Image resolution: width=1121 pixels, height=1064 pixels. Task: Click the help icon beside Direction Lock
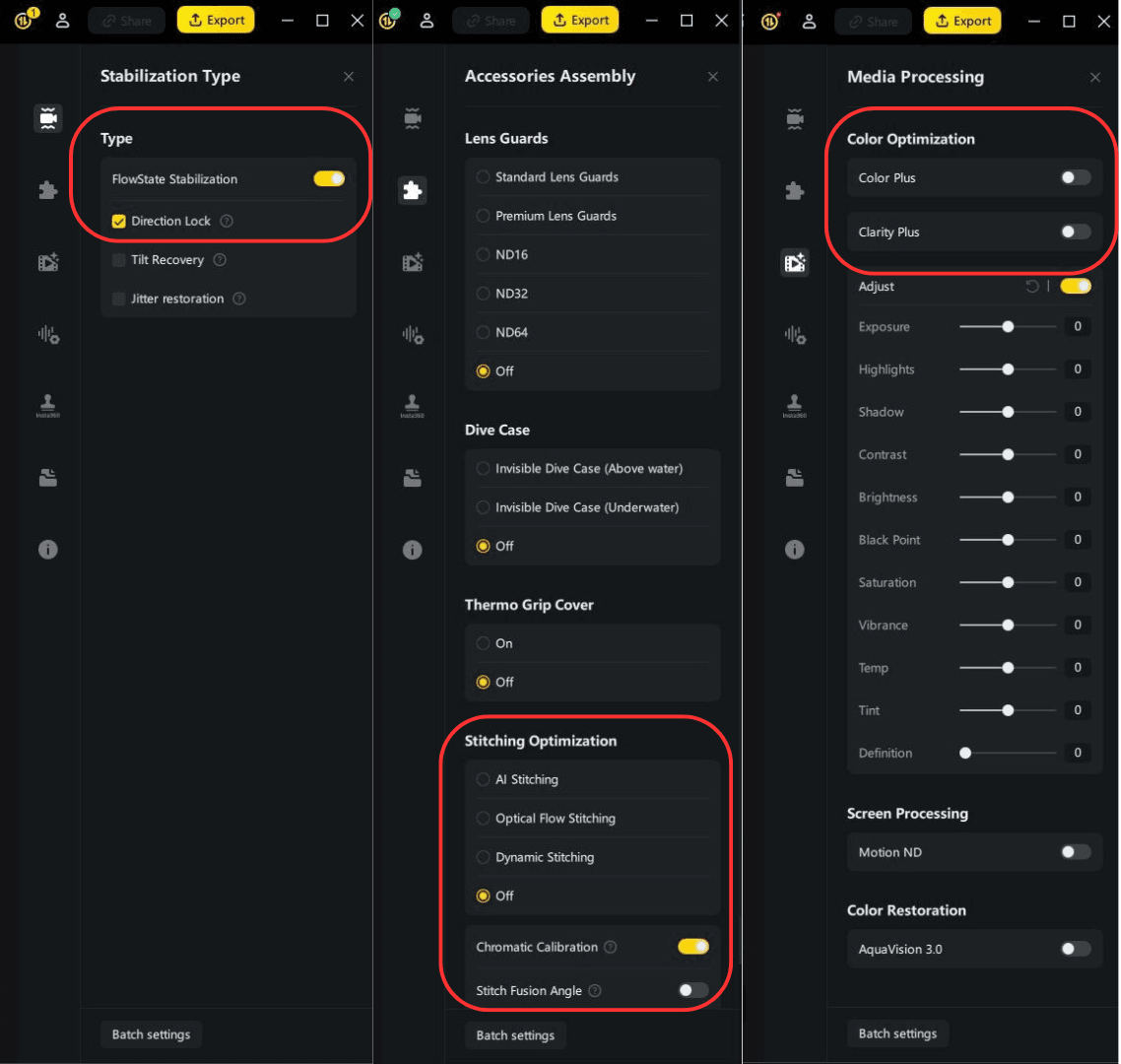pos(227,222)
